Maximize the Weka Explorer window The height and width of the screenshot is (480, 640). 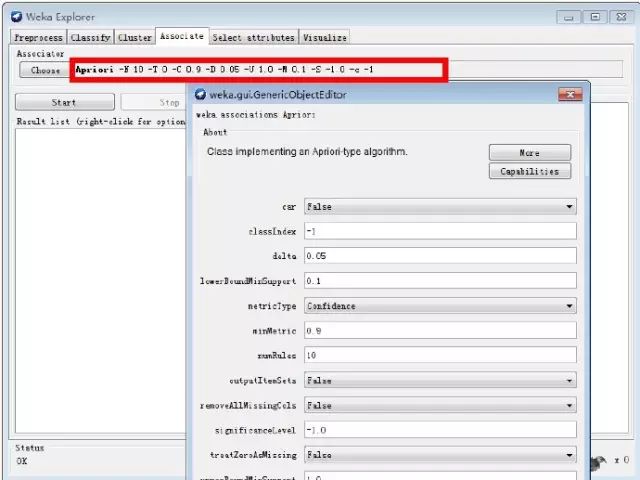pyautogui.click(x=595, y=17)
